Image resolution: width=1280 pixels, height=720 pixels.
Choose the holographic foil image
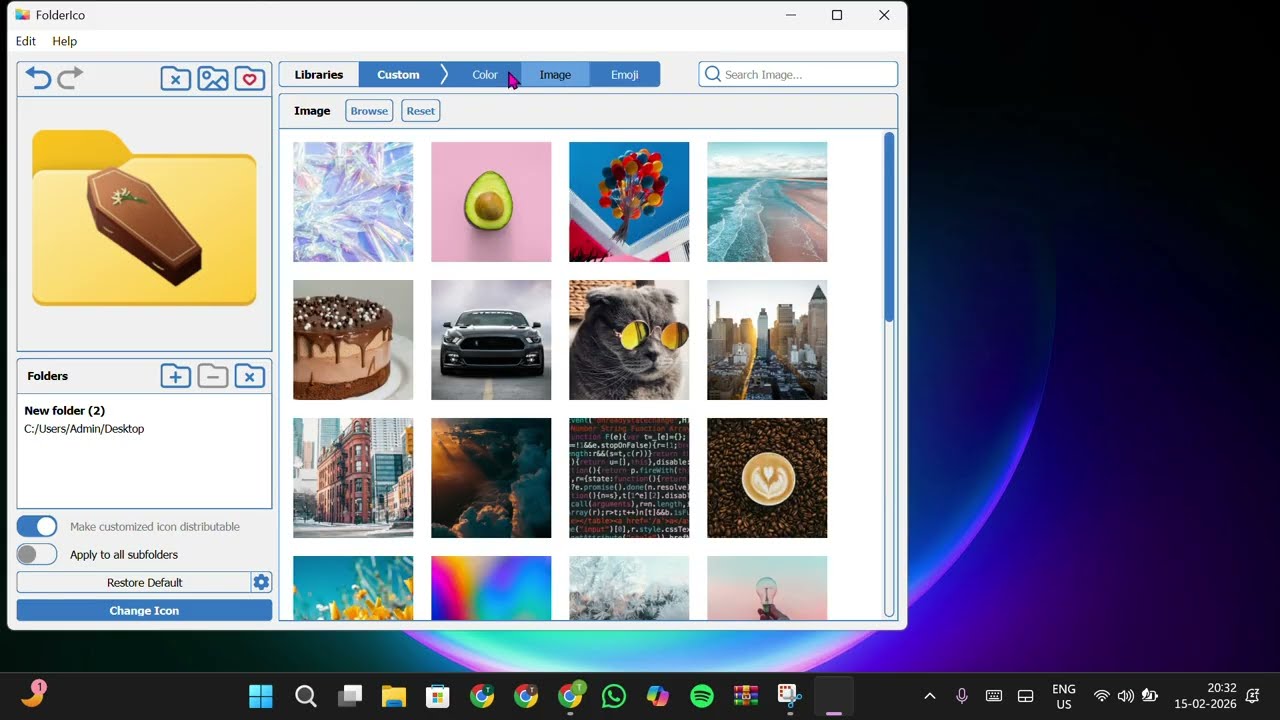(x=353, y=202)
